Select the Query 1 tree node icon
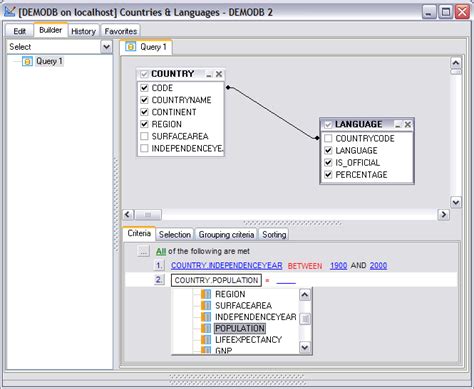 click(x=27, y=61)
